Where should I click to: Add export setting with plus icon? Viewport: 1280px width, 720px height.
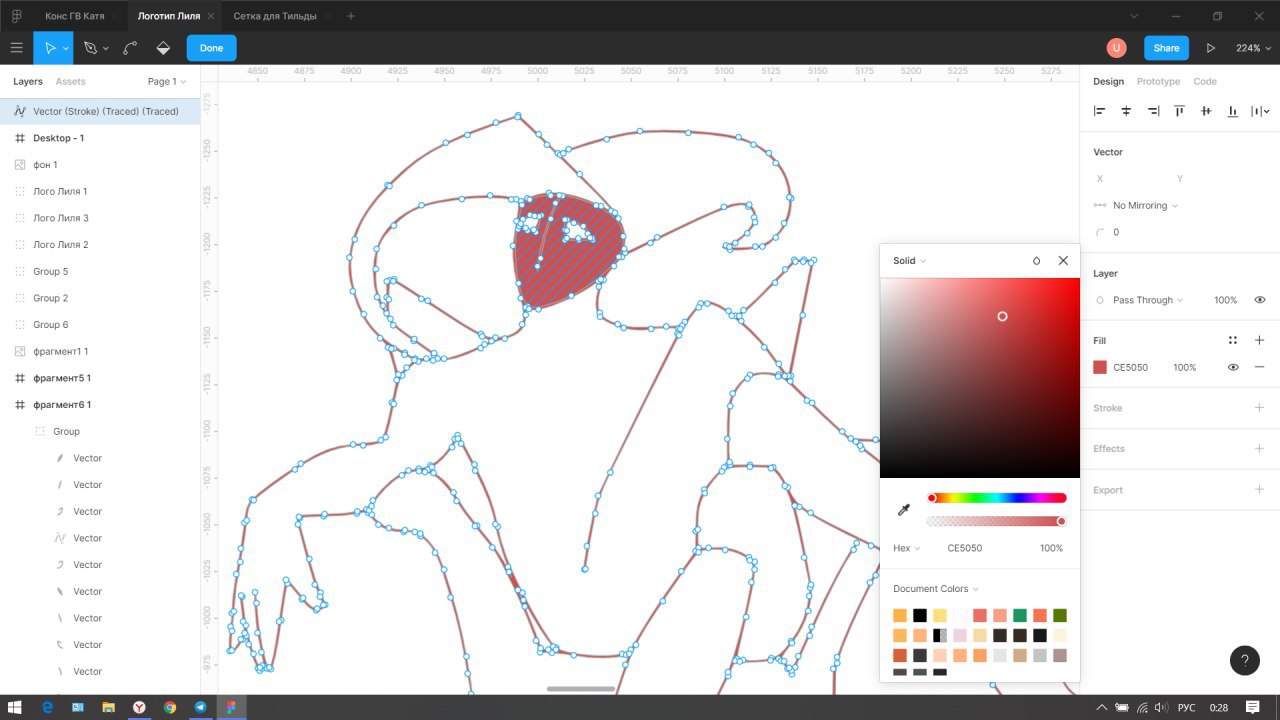pyautogui.click(x=1260, y=490)
